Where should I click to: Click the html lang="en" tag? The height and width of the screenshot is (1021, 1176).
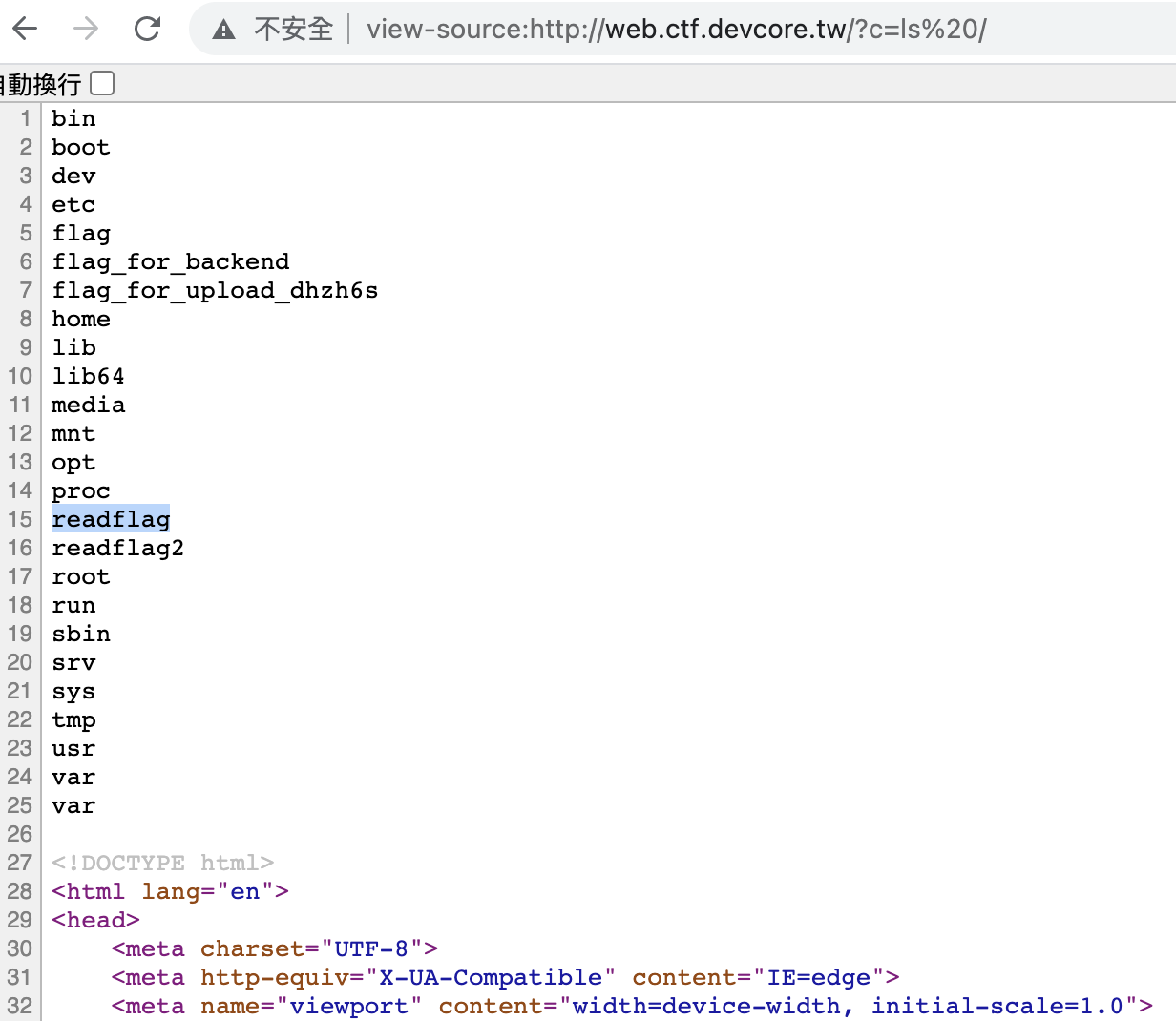coord(170,891)
